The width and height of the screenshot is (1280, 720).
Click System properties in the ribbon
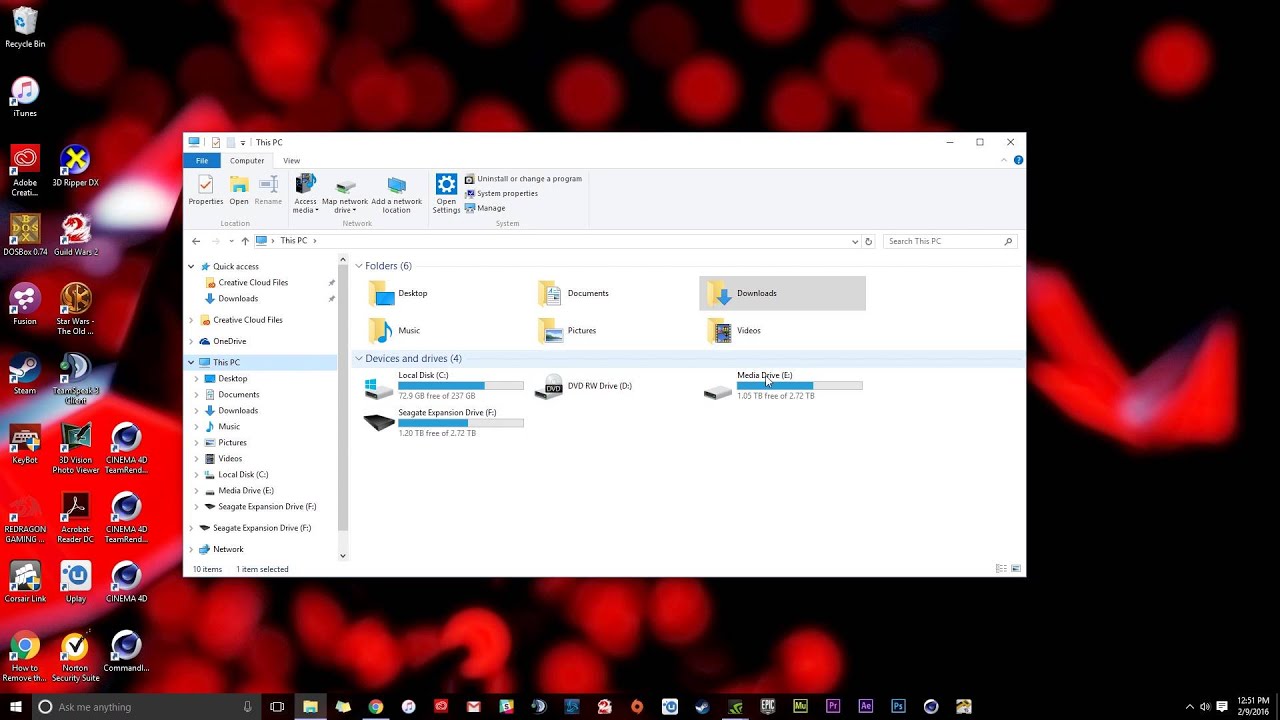tap(501, 194)
